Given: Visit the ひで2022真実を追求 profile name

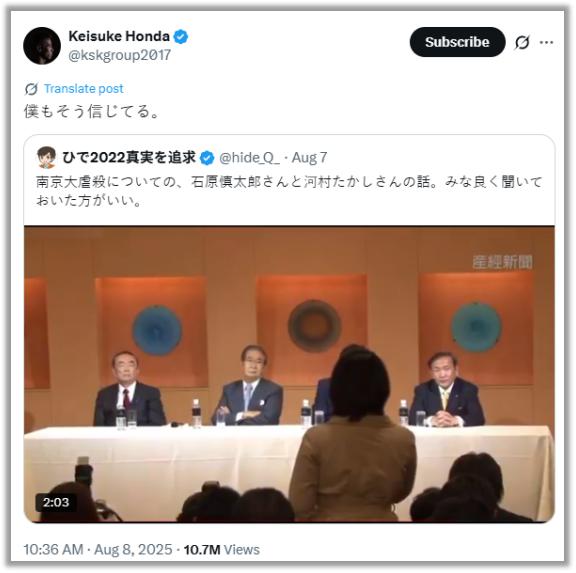Looking at the screenshot, I should click(129, 158).
